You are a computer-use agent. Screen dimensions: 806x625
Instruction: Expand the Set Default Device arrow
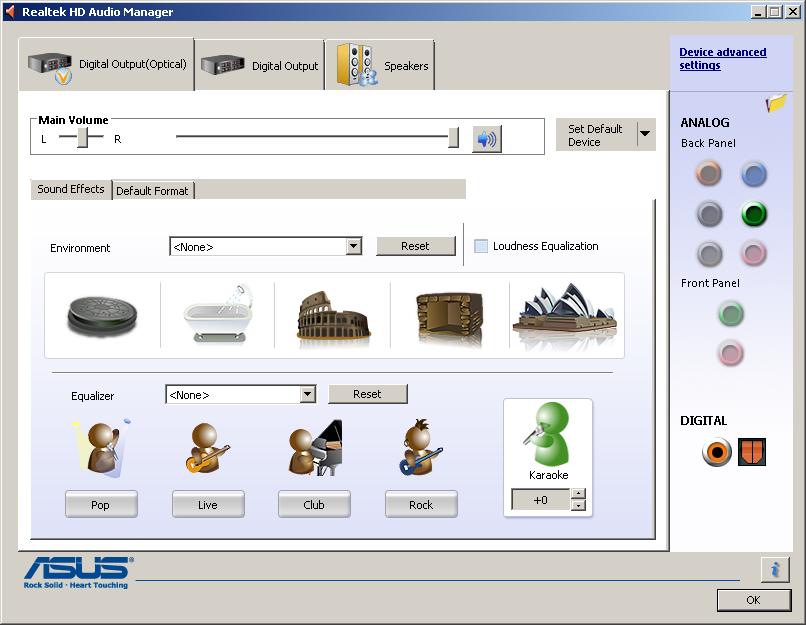(645, 134)
